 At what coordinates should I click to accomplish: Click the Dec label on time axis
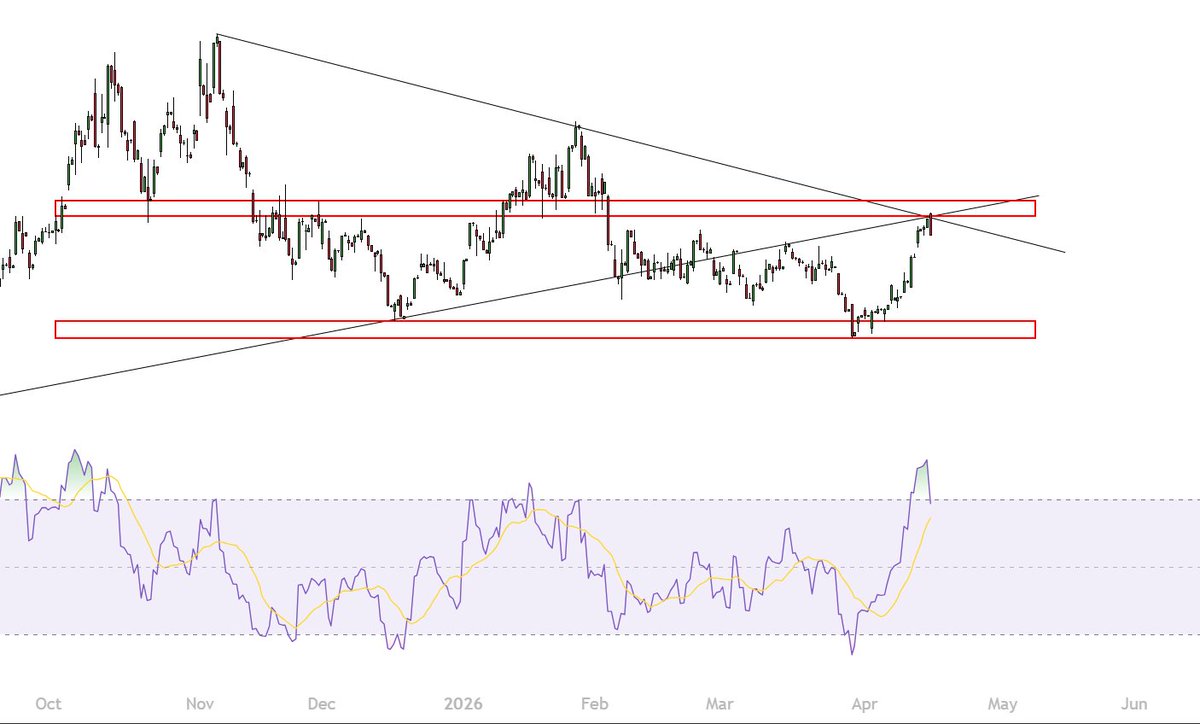(321, 702)
